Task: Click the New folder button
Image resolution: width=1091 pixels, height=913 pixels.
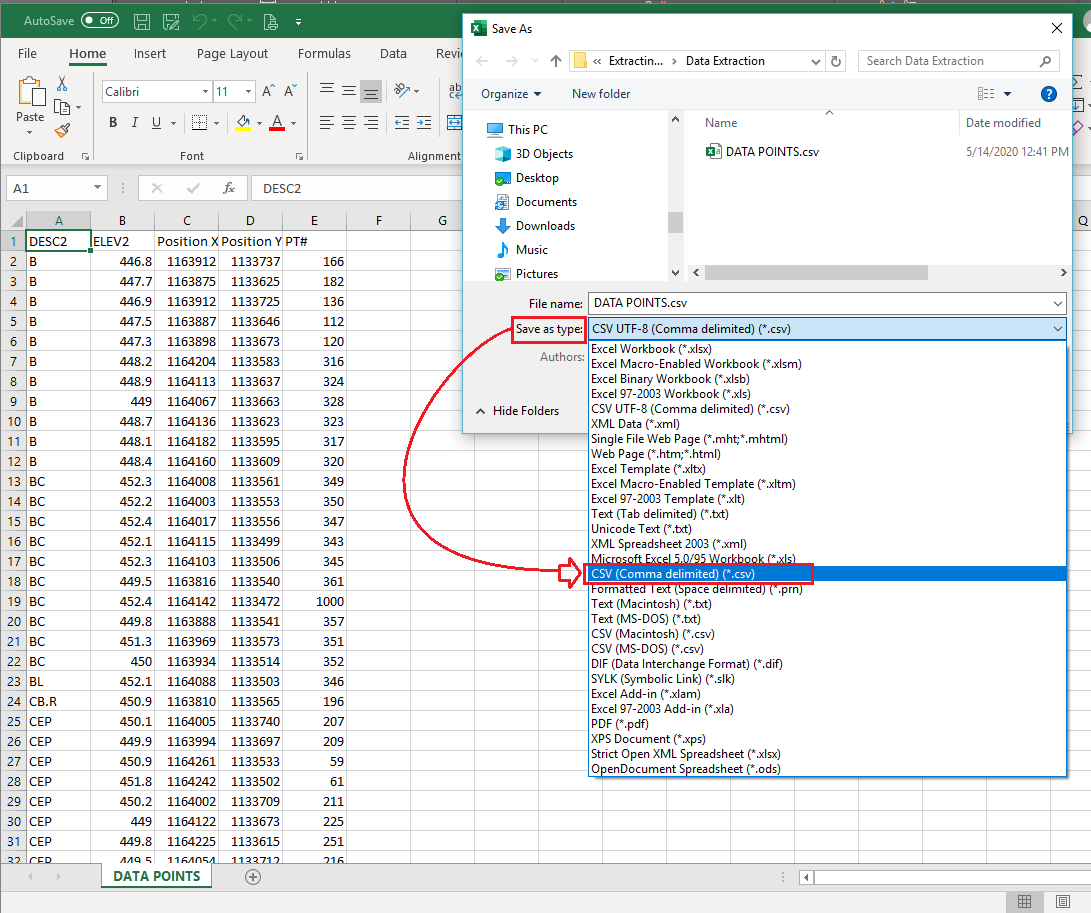Action: click(601, 94)
